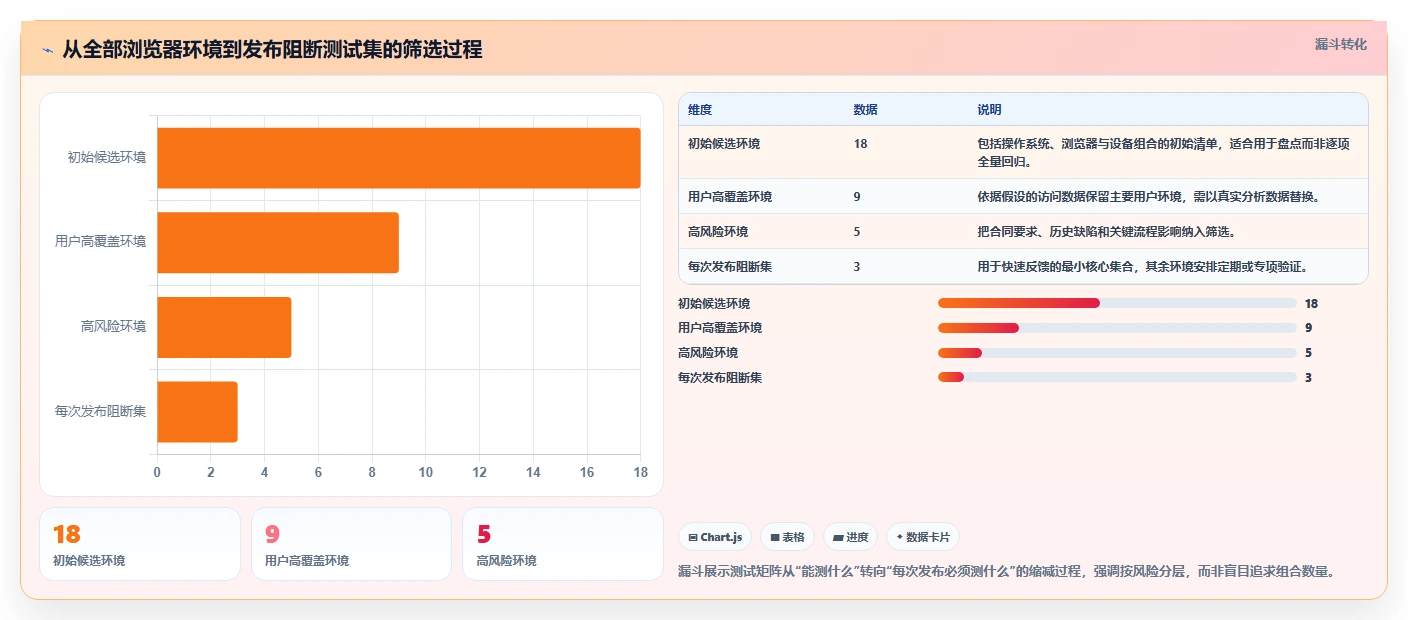The width and height of the screenshot is (1408, 620).
Task: Select the 进度 tag chip
Action: [850, 537]
